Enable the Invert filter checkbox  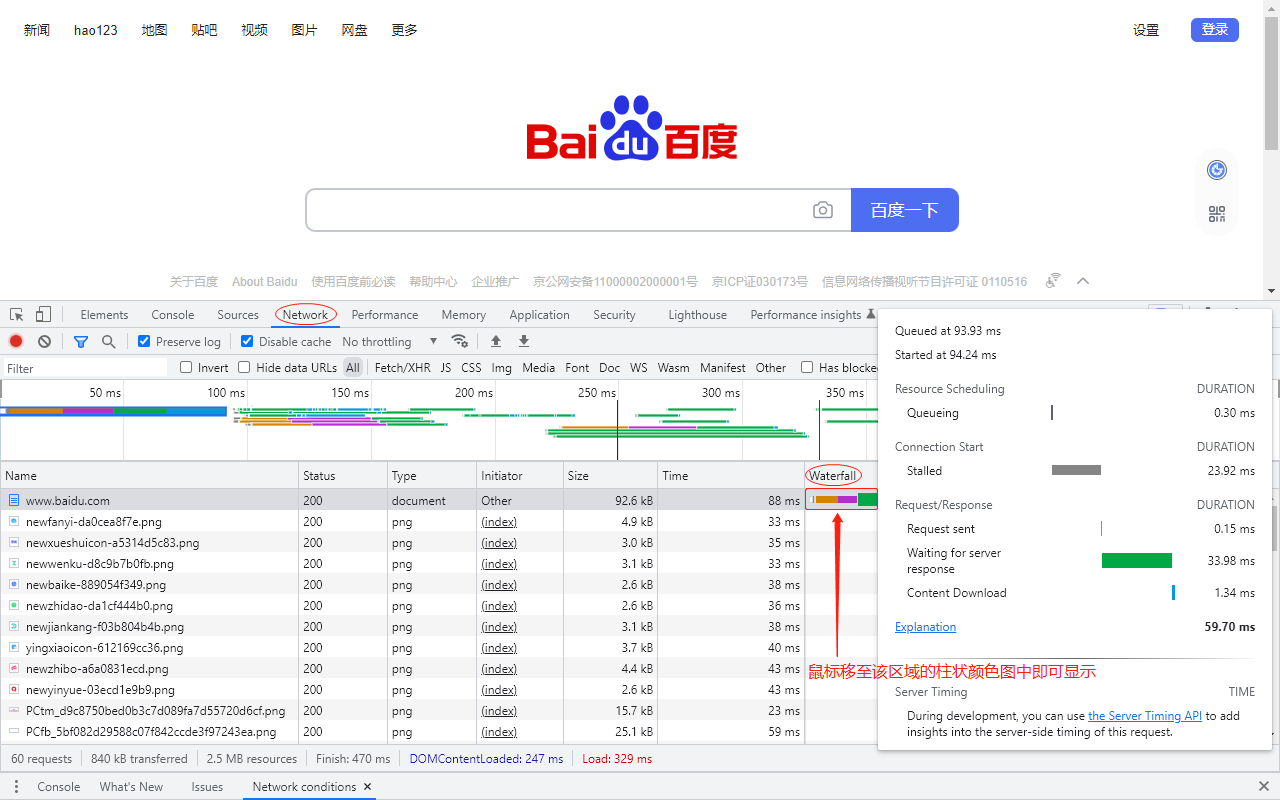[186, 367]
